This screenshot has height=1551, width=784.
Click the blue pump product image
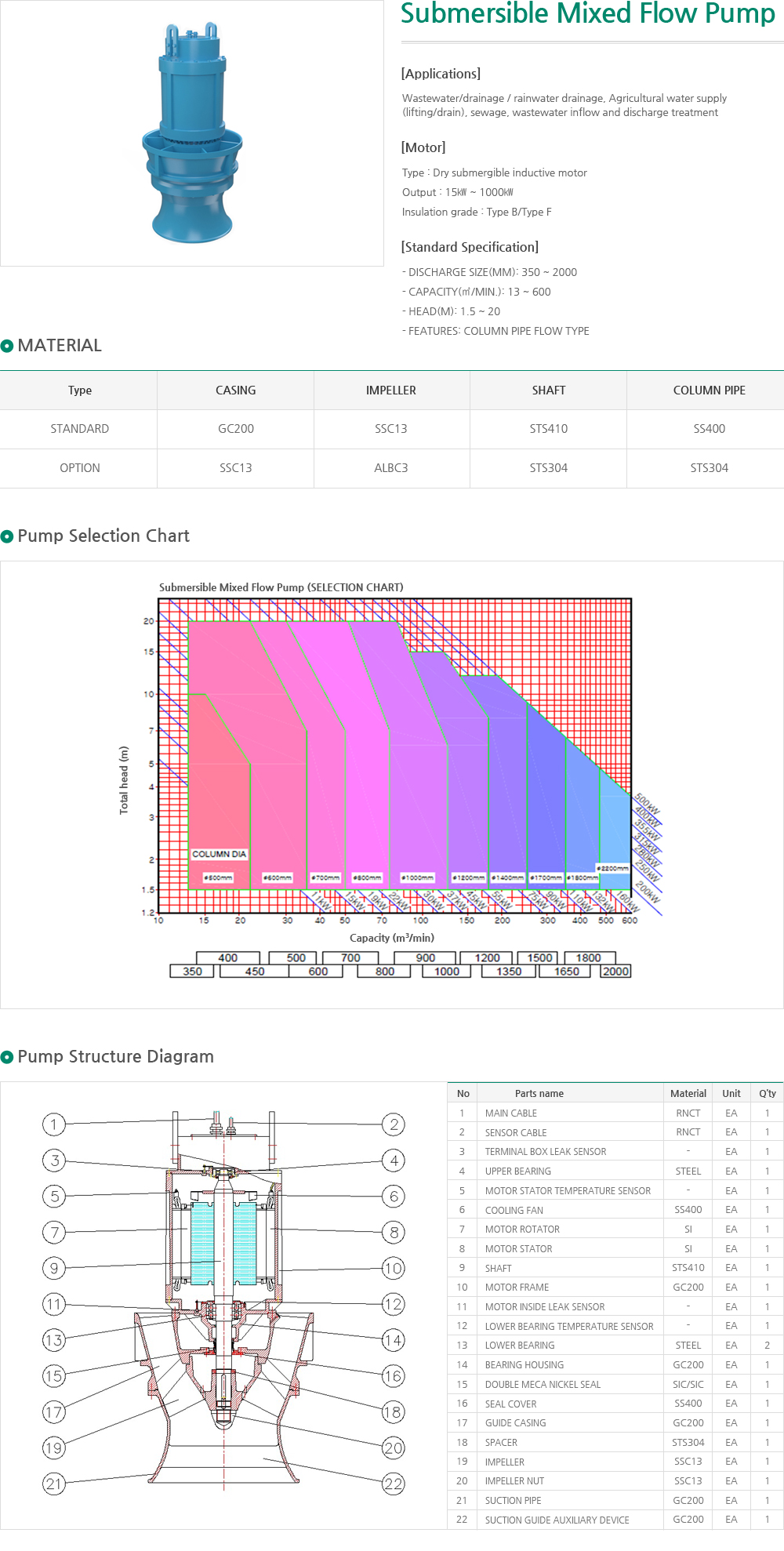192,133
